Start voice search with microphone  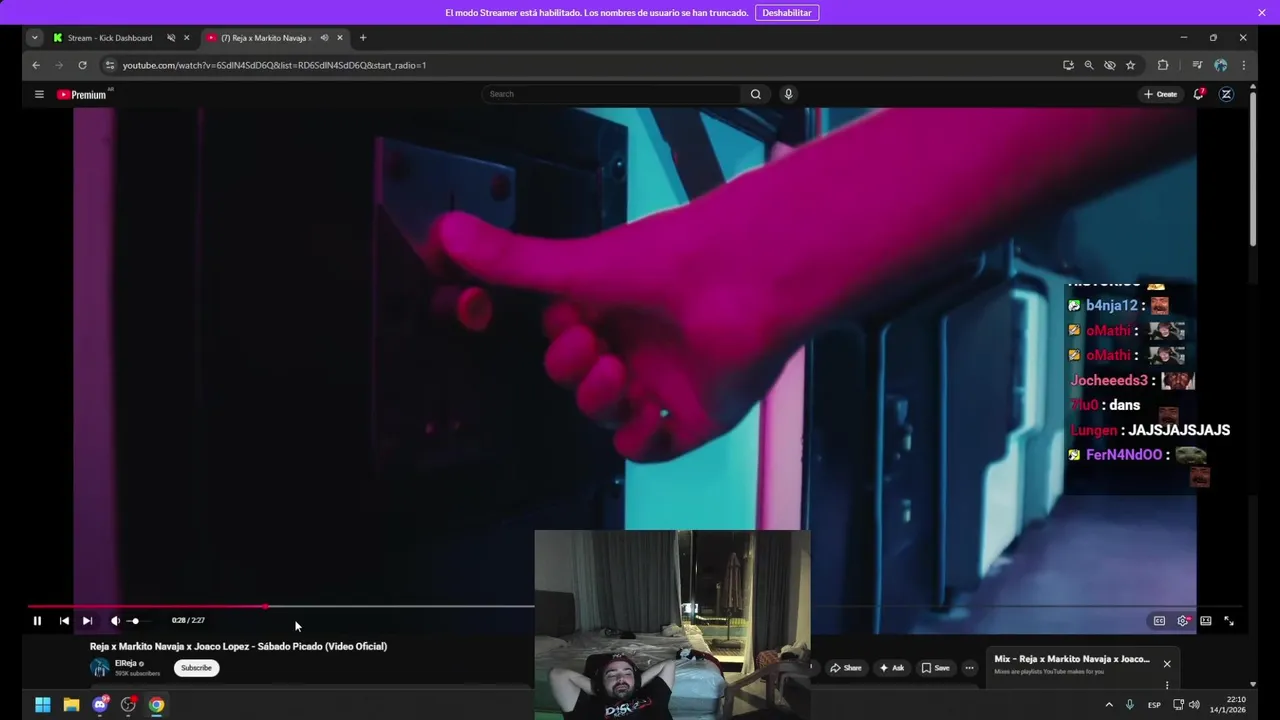788,94
